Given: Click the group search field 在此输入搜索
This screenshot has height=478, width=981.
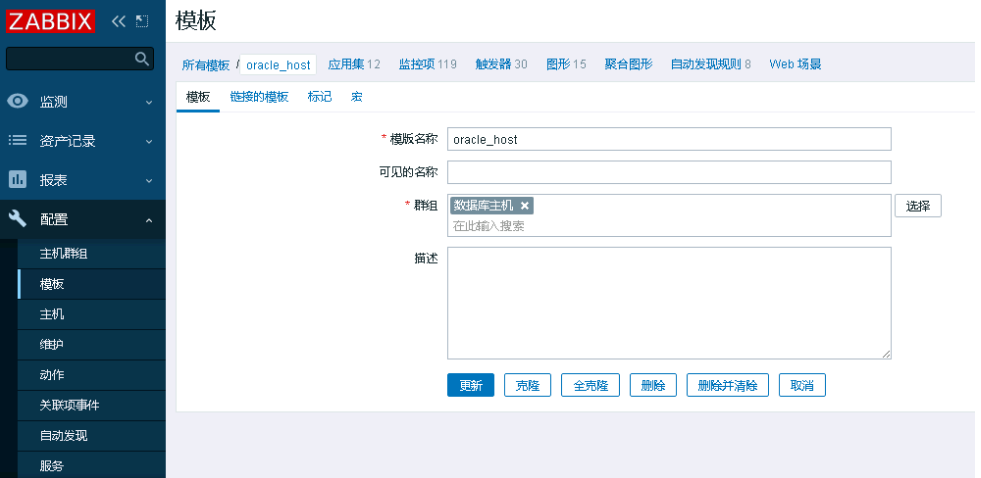Looking at the screenshot, I should pos(669,226).
